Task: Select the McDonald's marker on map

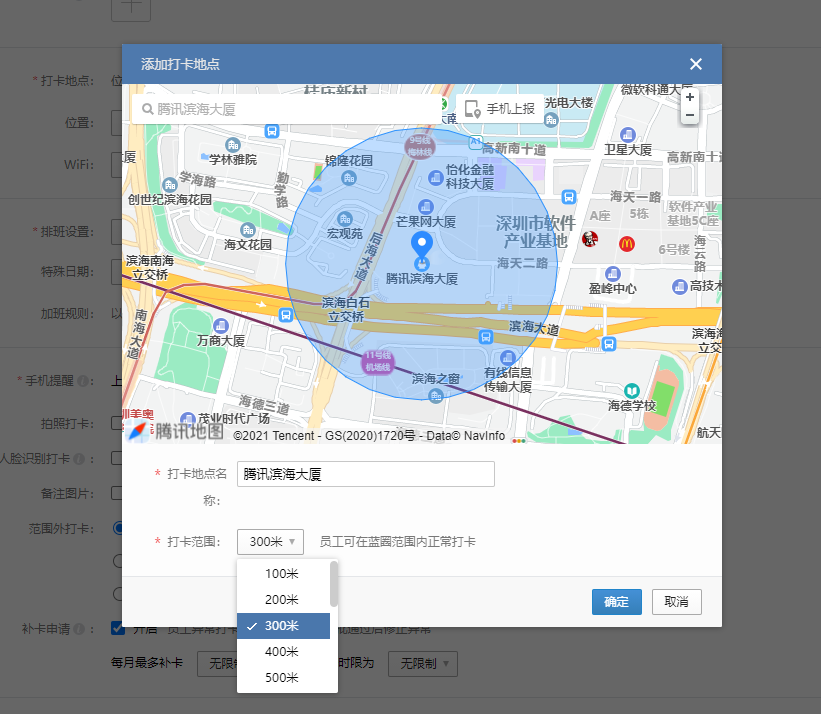Action: [626, 243]
